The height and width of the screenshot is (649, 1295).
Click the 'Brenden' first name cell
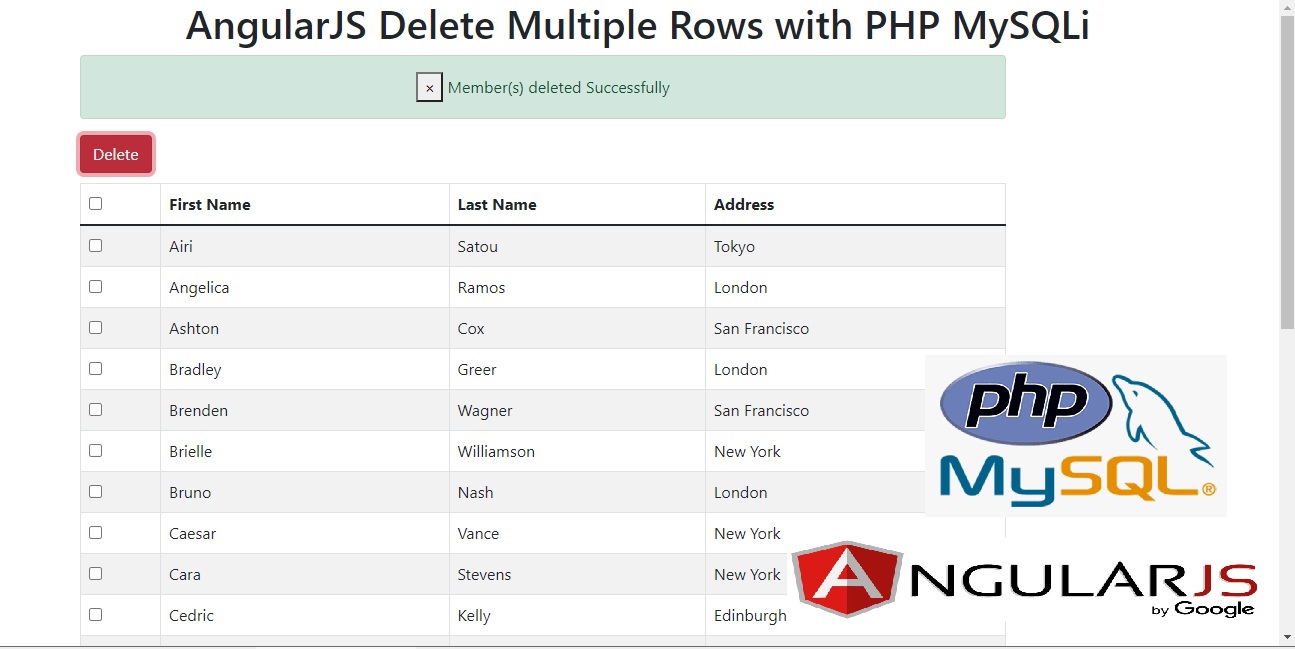point(305,410)
